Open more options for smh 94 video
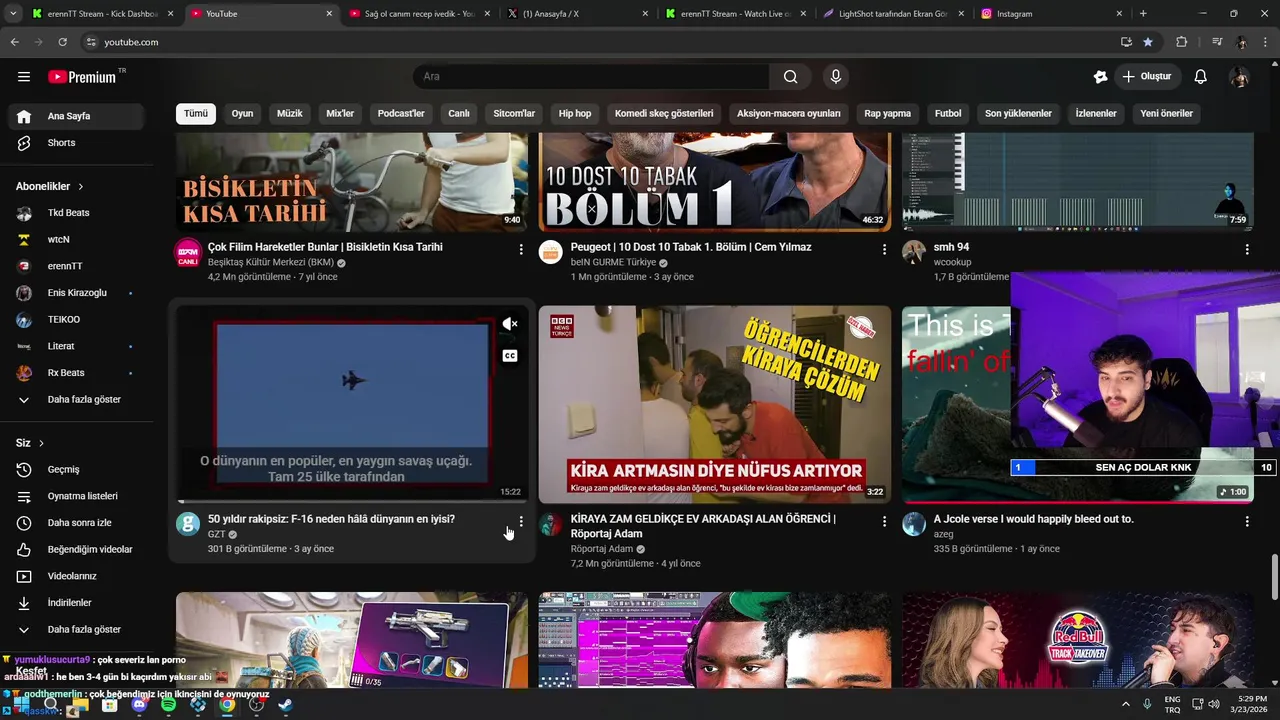The width and height of the screenshot is (1280, 720). point(1247,250)
